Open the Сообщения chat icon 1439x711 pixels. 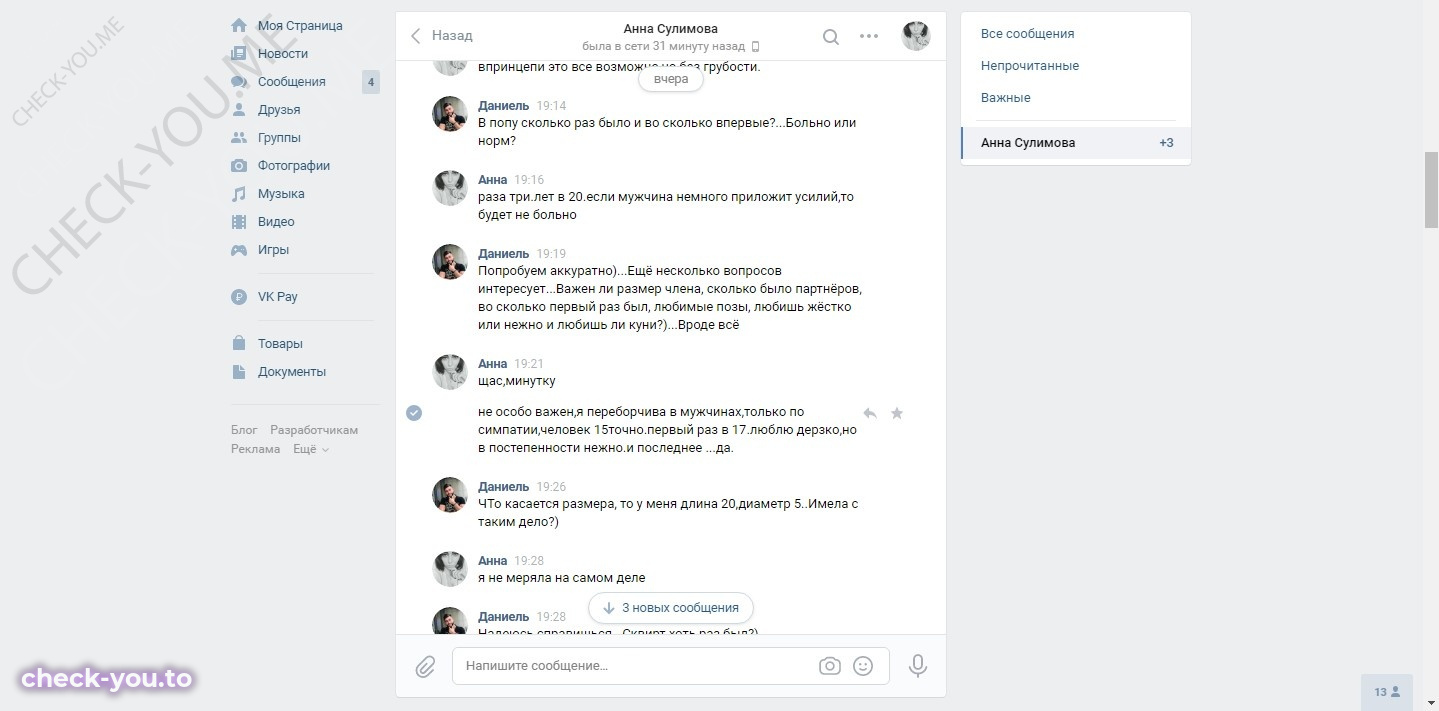[239, 81]
